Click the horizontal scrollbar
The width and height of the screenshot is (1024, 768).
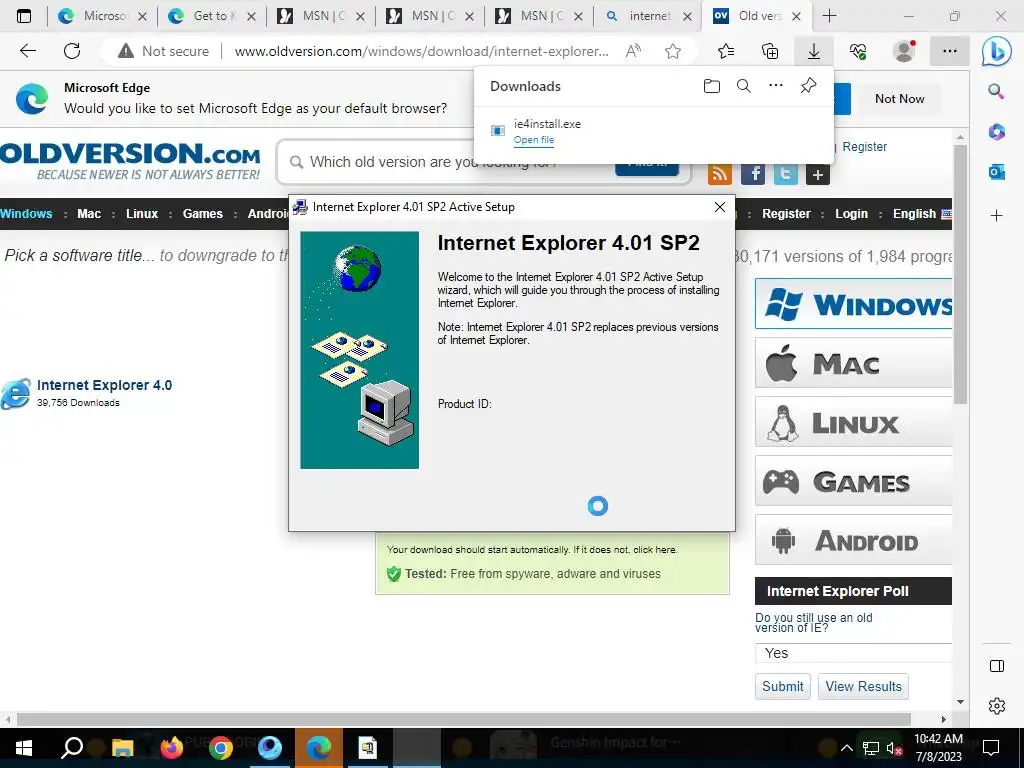[464, 719]
